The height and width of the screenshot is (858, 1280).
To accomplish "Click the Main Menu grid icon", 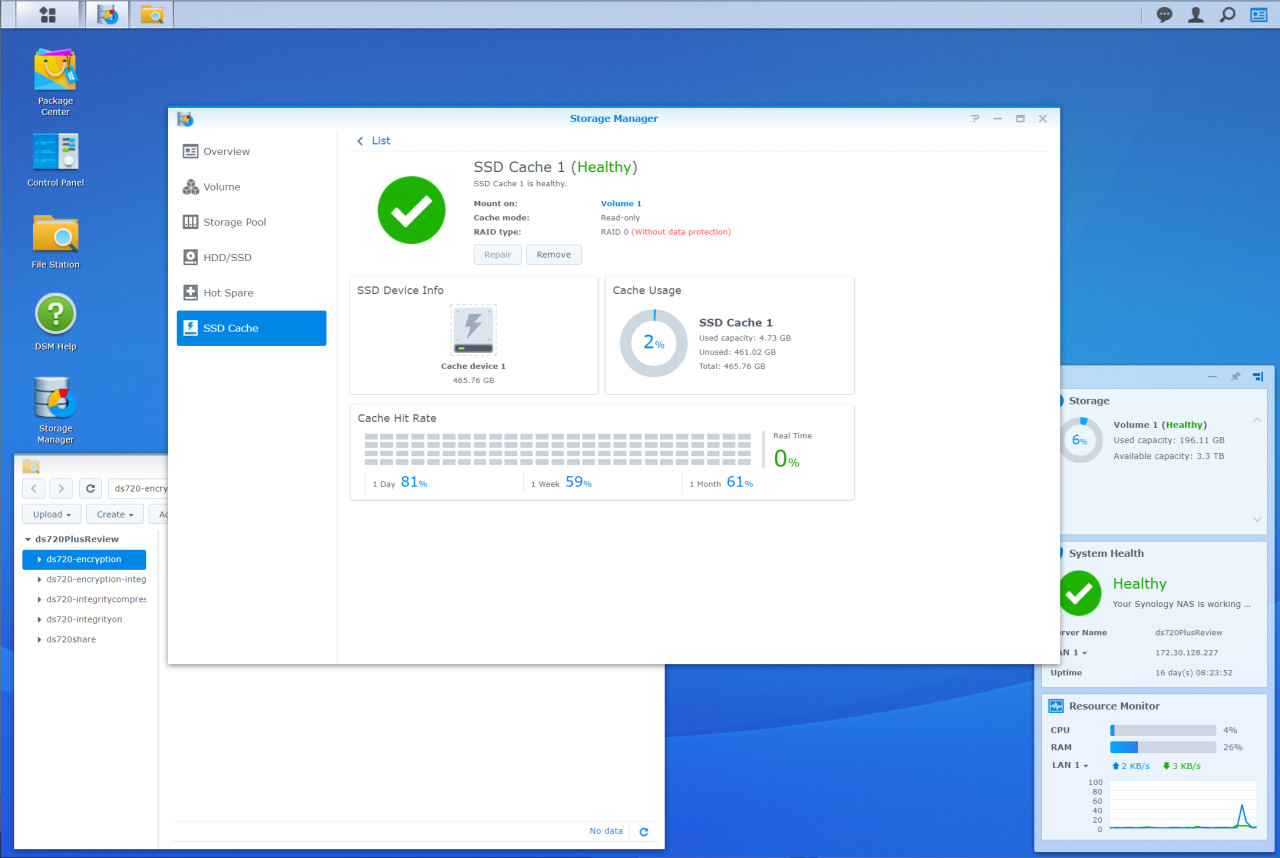I will (x=47, y=14).
